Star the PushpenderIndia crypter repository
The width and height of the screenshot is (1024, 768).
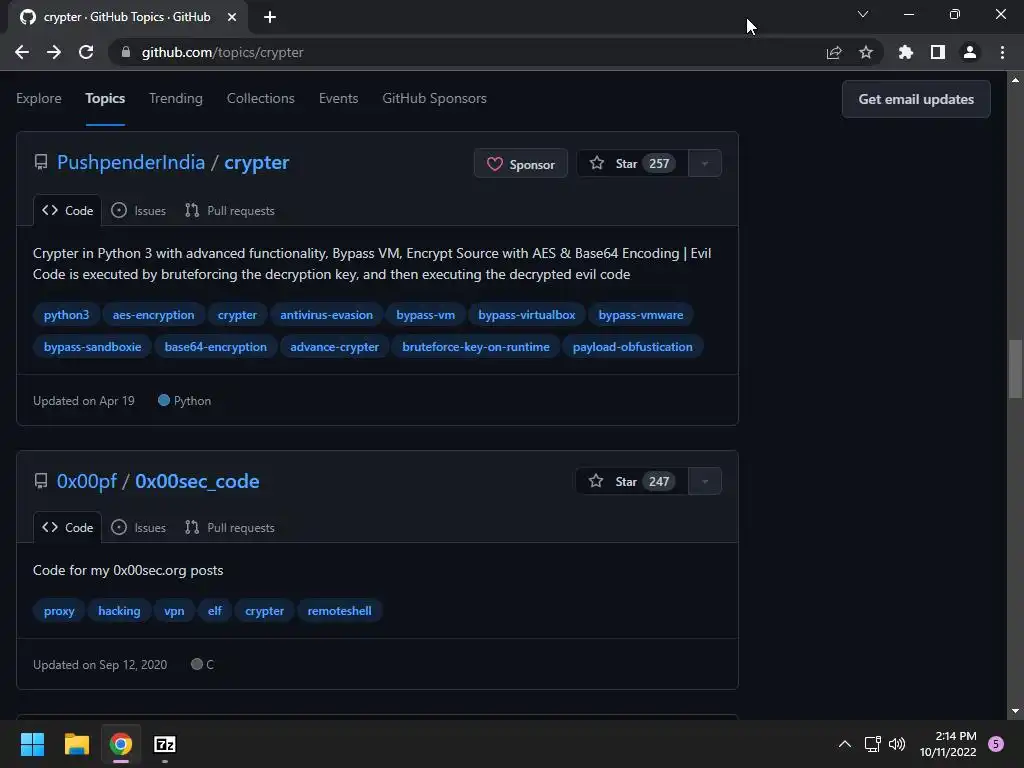point(632,163)
